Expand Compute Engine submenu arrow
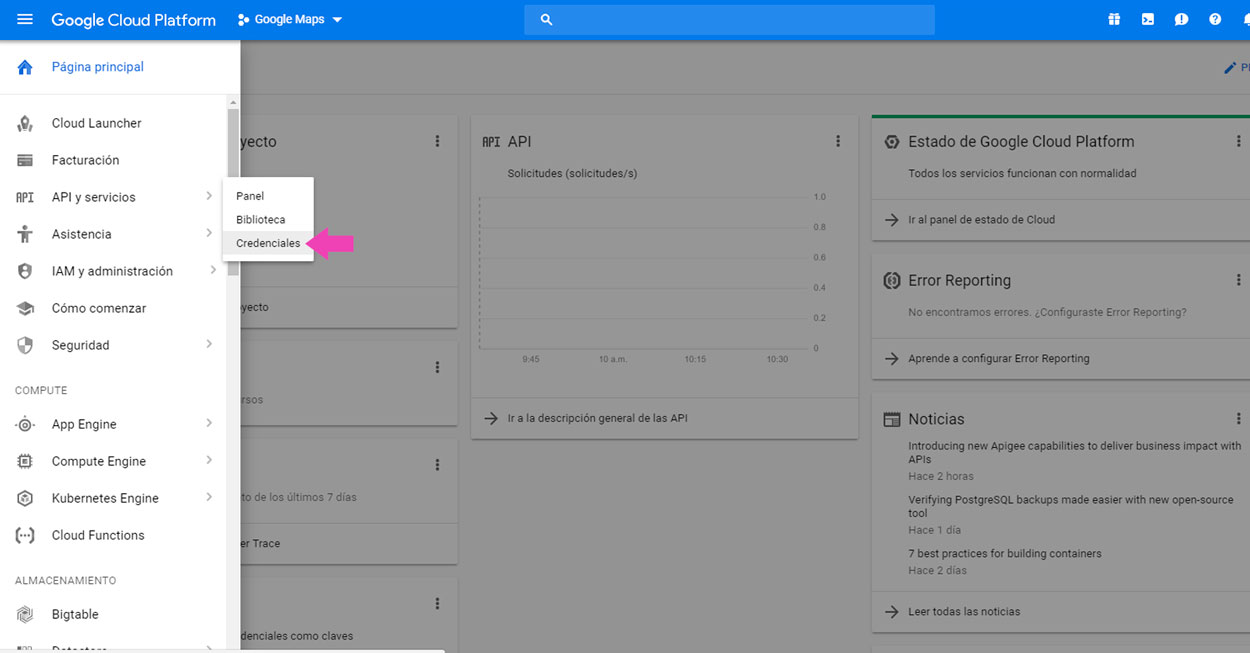 (209, 460)
